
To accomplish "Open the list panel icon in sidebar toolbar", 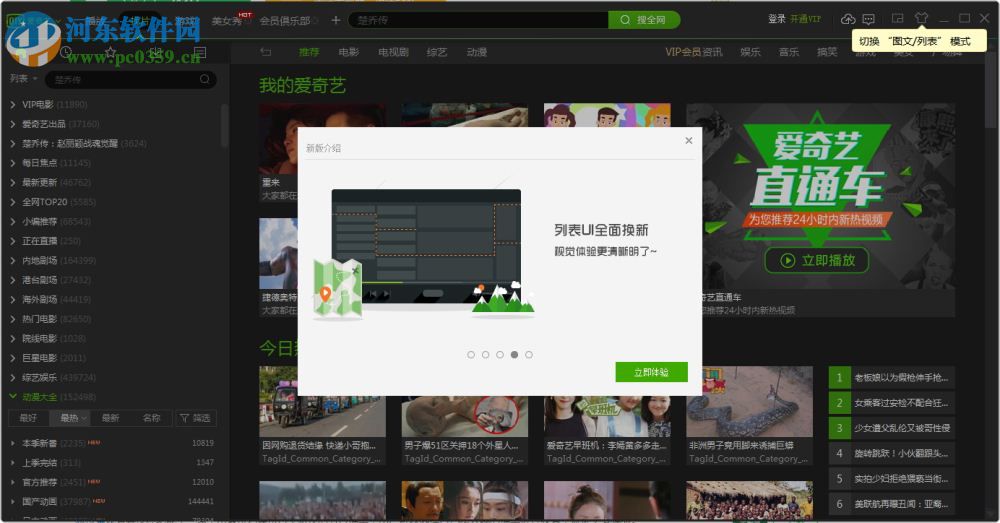I will (x=200, y=52).
